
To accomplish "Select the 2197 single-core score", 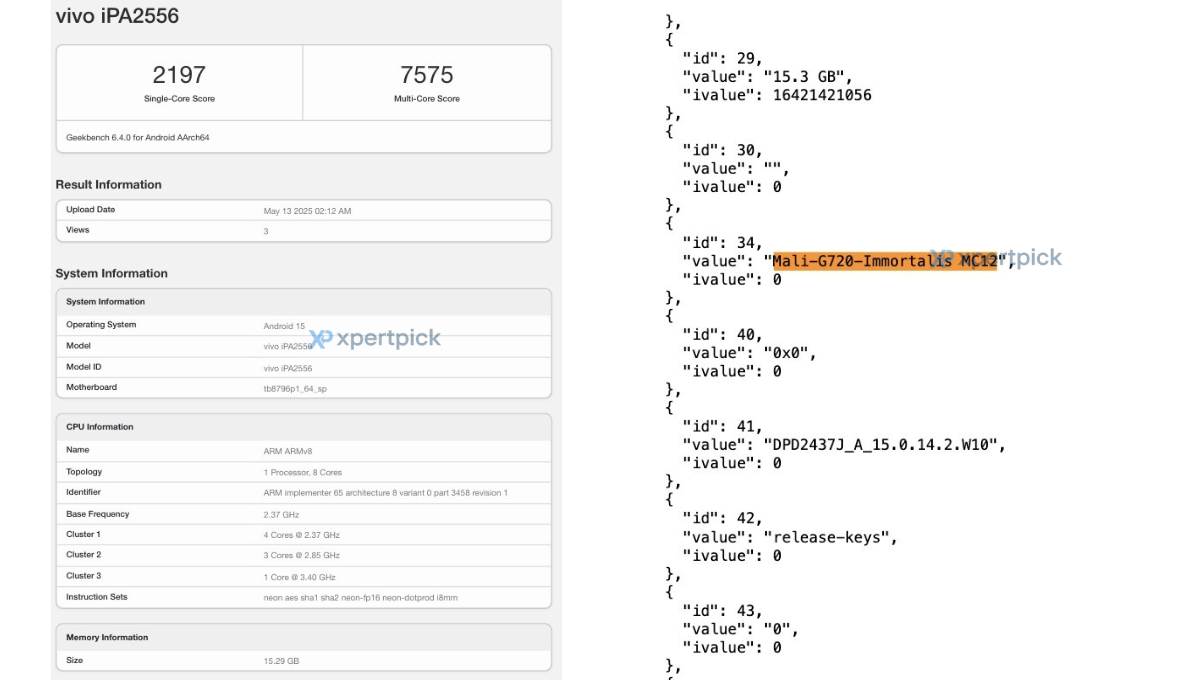I will [x=179, y=75].
